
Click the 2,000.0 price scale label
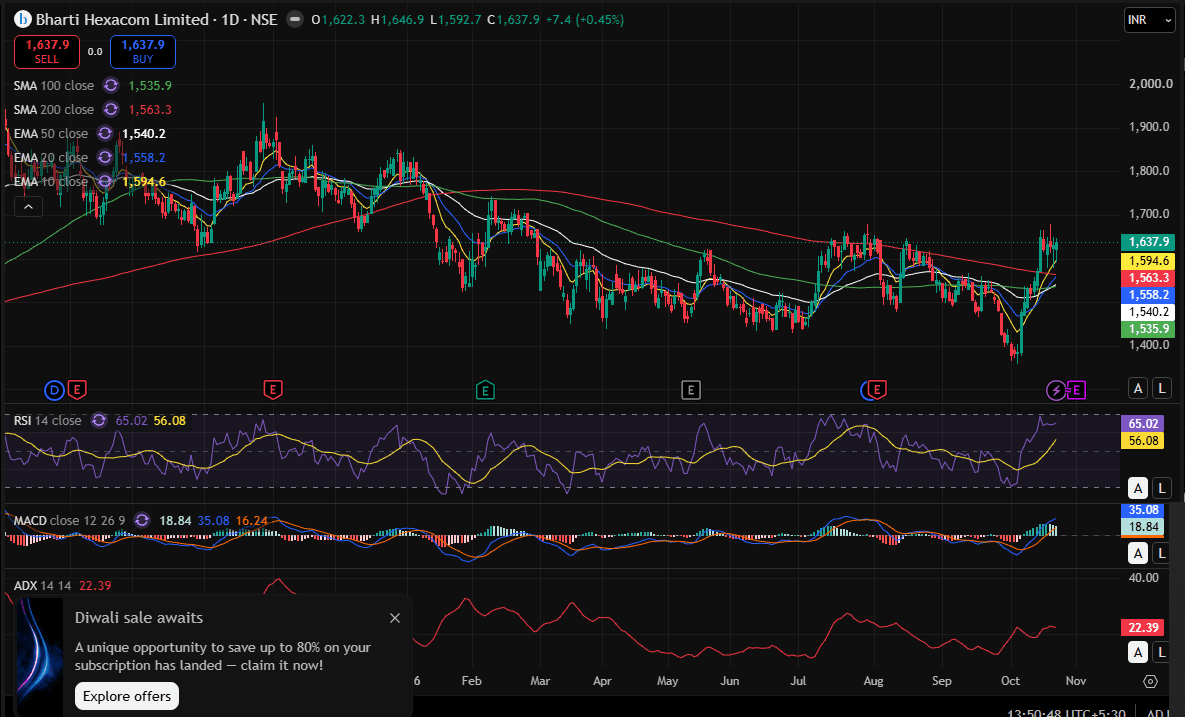click(x=1150, y=83)
